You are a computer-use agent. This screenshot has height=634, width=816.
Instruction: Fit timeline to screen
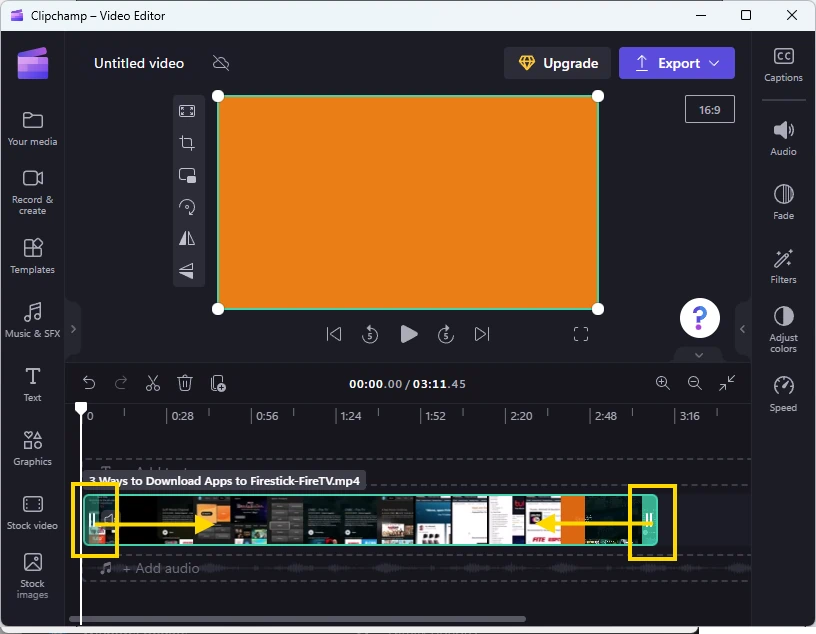(x=727, y=383)
